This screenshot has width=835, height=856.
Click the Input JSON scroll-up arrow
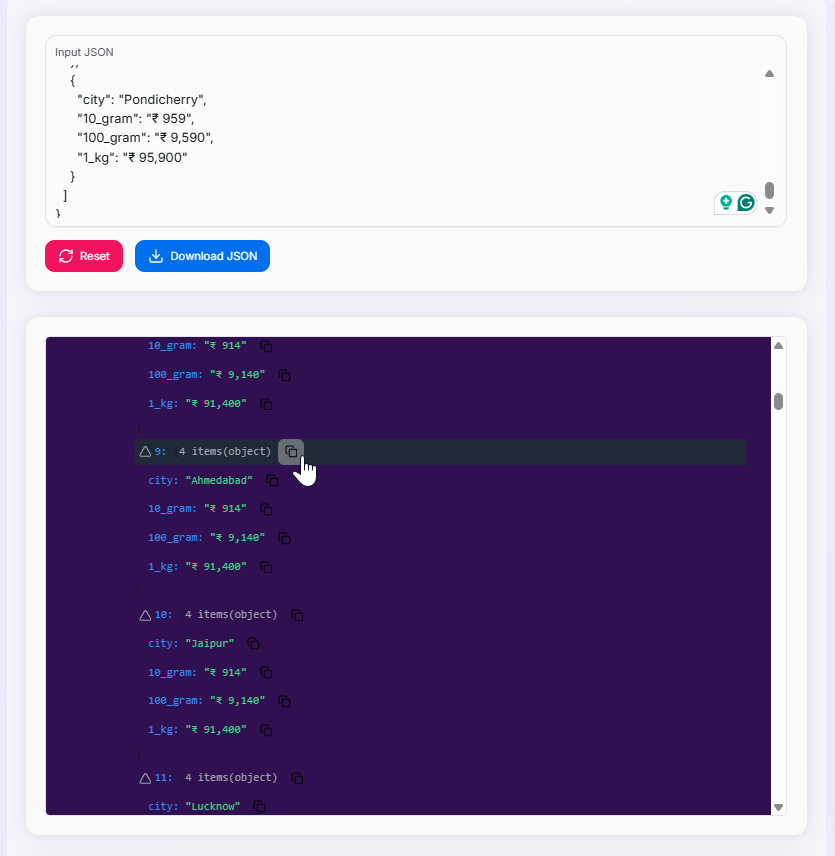pos(769,73)
